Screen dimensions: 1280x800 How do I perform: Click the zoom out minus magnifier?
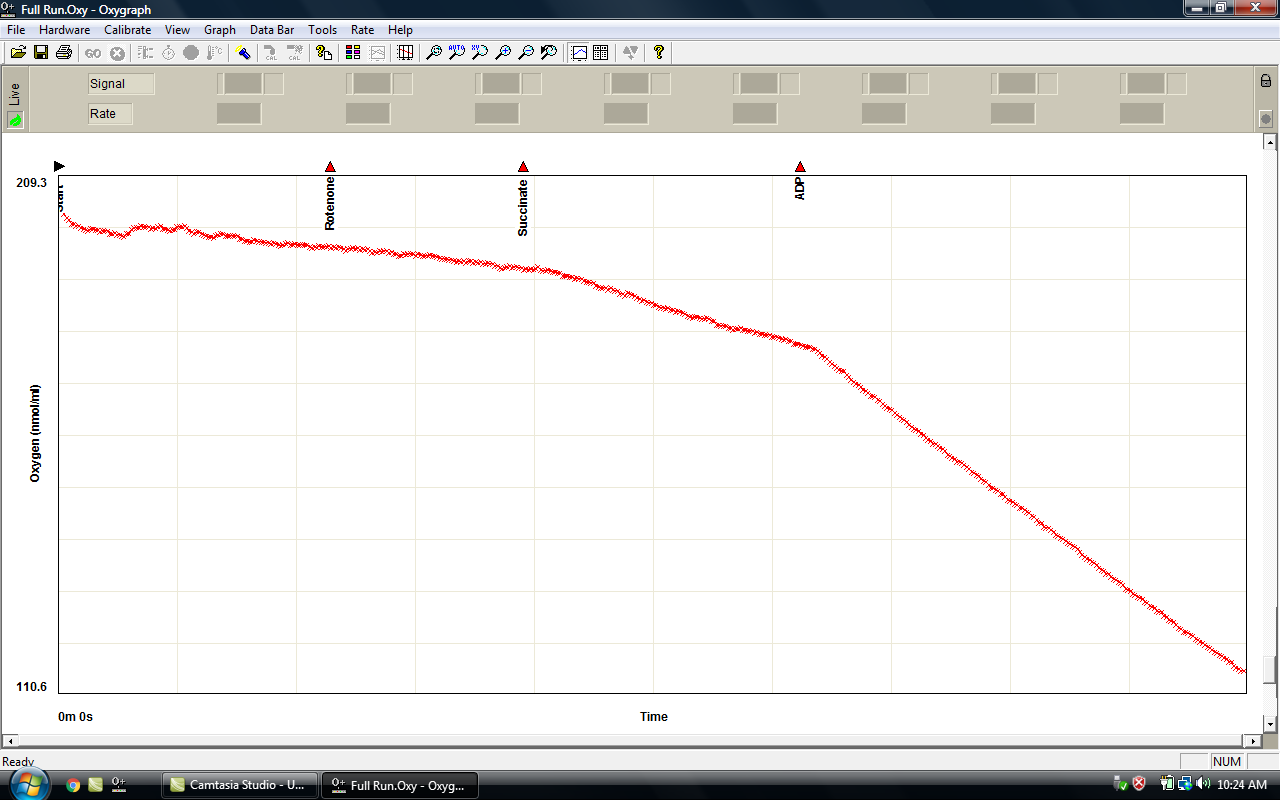(526, 52)
